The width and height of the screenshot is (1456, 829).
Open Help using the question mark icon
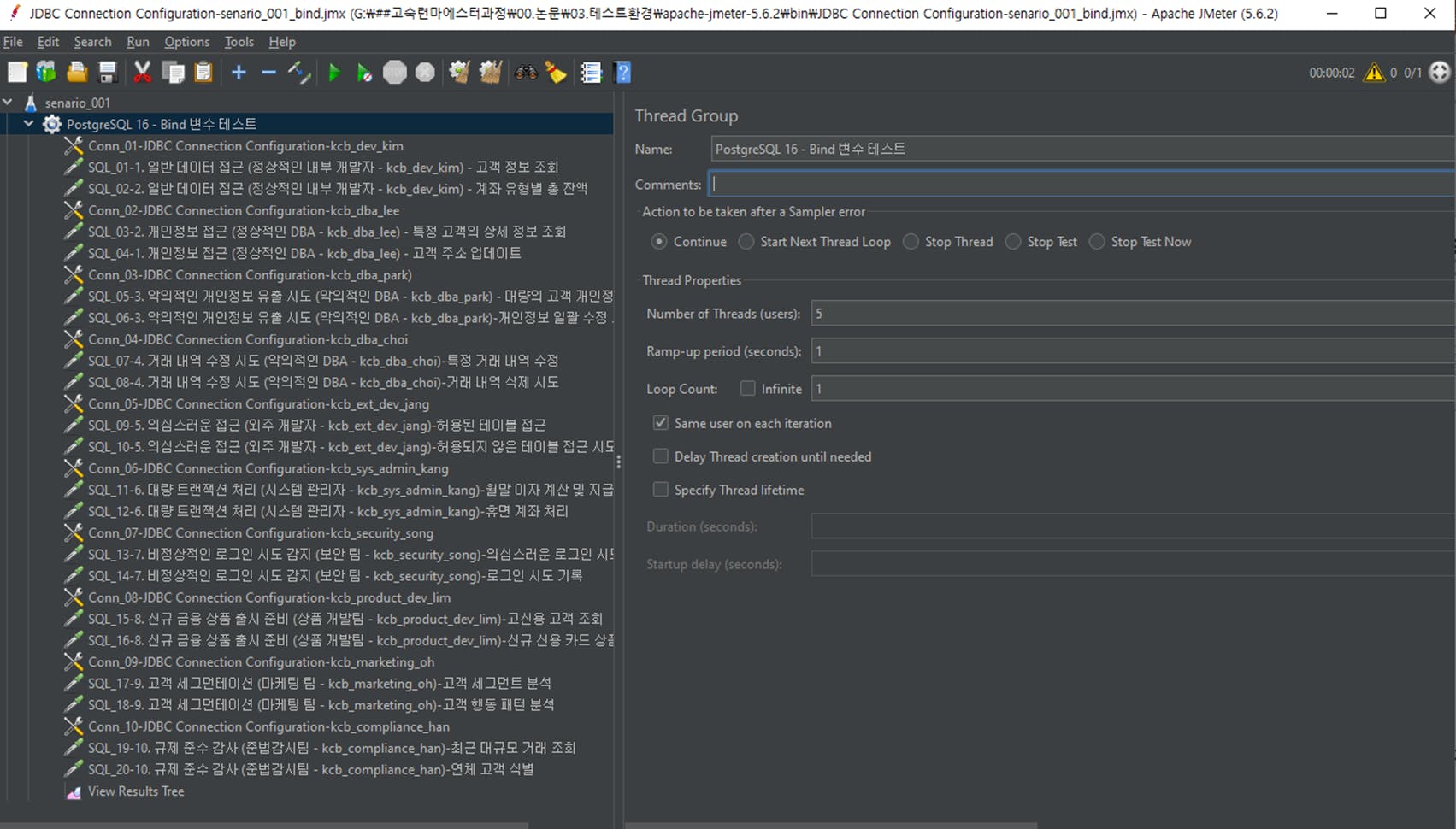click(x=622, y=73)
